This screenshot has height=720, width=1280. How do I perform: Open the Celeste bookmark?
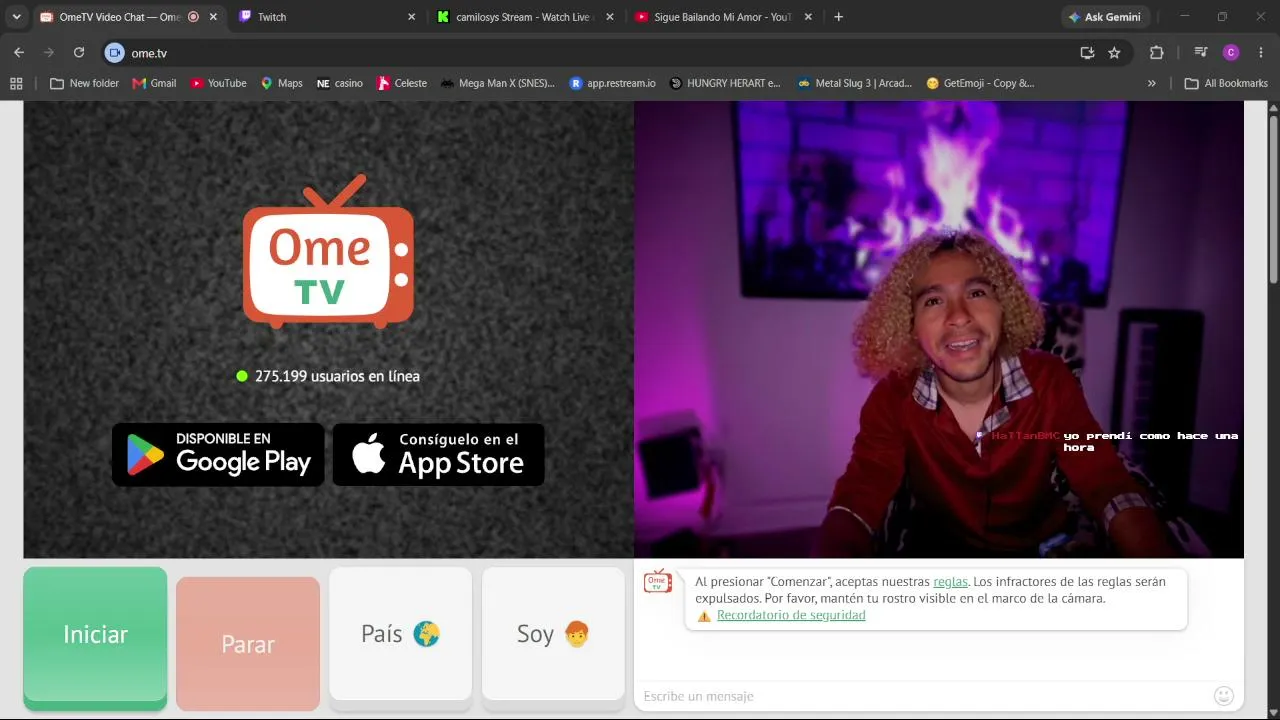tap(402, 83)
